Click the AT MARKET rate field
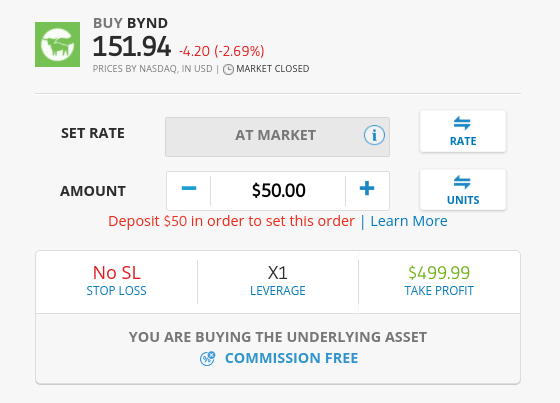560x403 pixels. [278, 137]
